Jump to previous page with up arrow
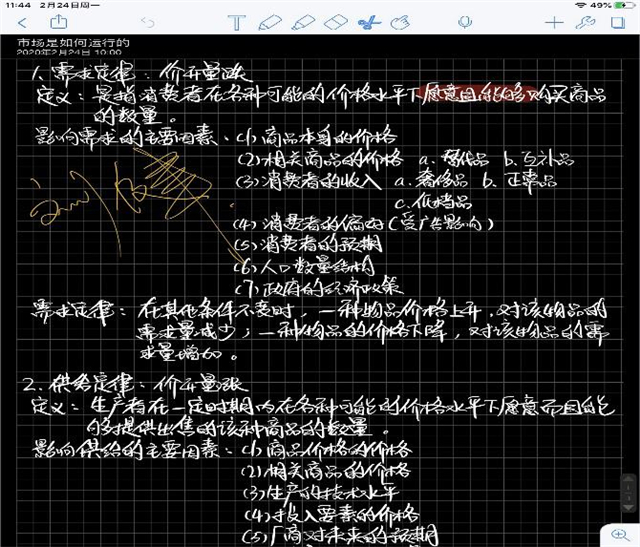The width and height of the screenshot is (640, 547). coord(628,480)
